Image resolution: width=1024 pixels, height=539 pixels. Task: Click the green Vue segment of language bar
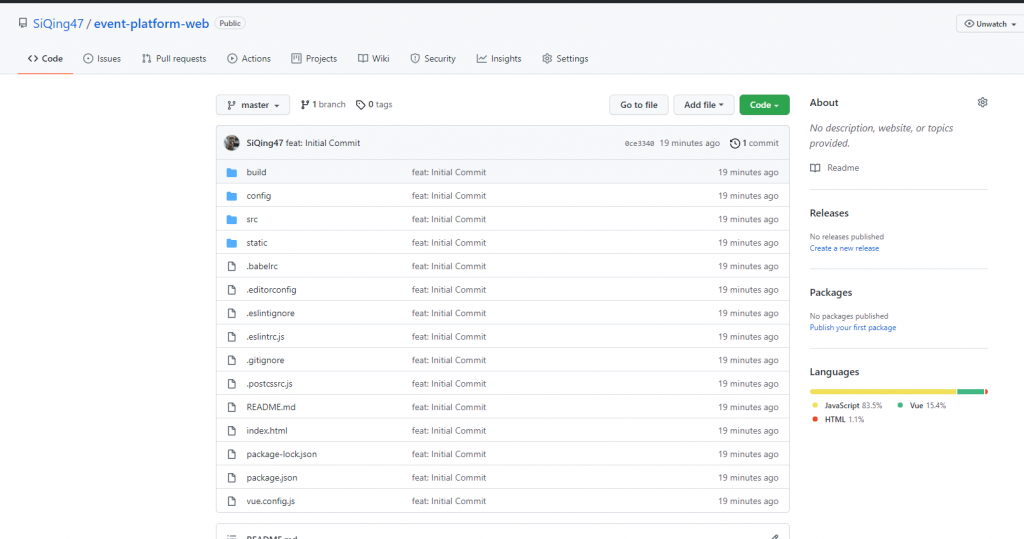click(x=970, y=391)
